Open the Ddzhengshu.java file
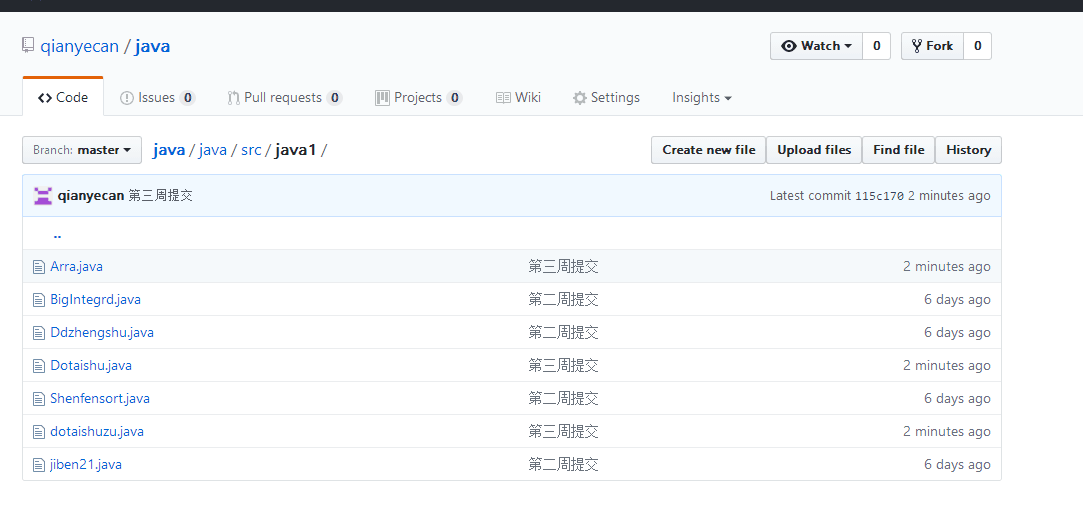This screenshot has width=1083, height=530. coord(102,333)
